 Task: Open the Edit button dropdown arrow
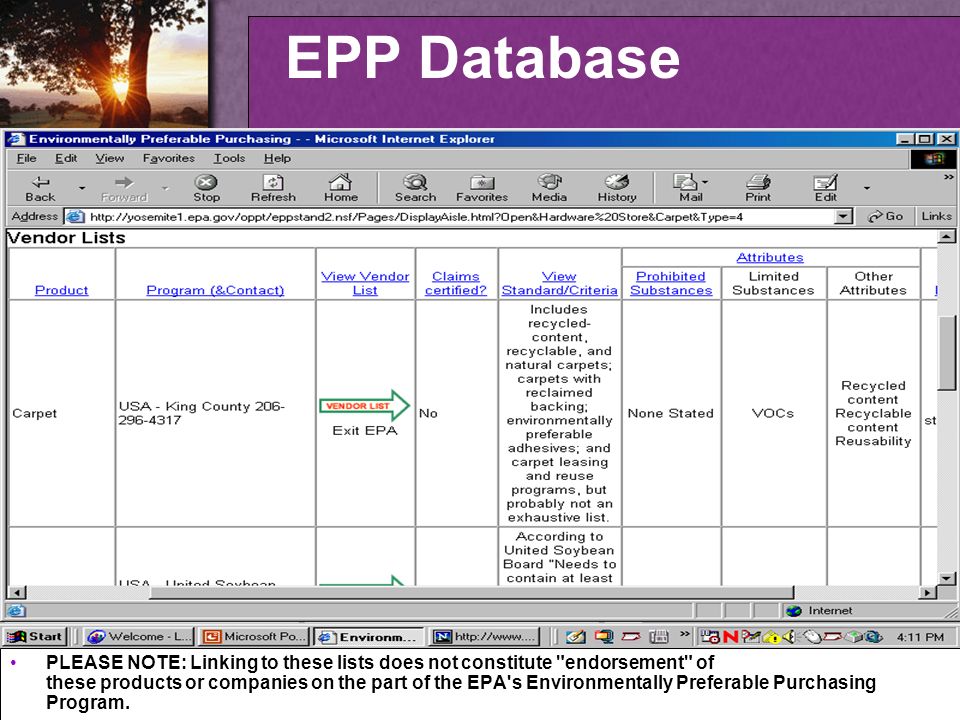pos(866,188)
